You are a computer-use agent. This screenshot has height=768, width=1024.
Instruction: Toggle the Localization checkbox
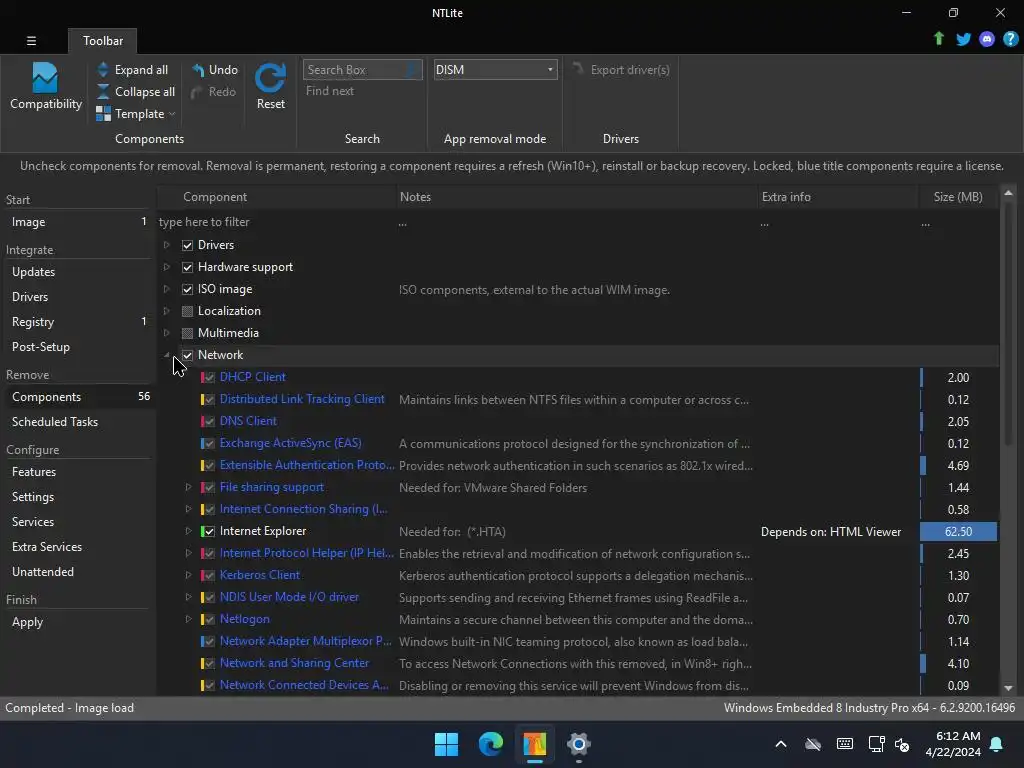tap(187, 311)
